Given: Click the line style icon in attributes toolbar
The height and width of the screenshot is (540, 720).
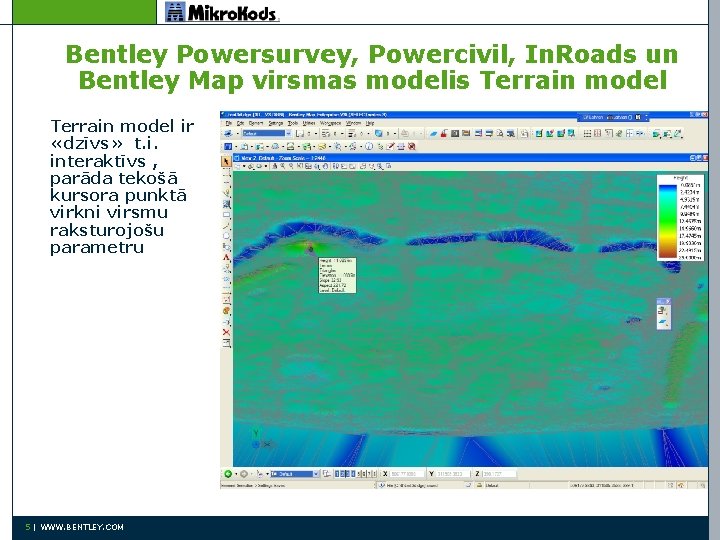Looking at the screenshot, I should [326, 134].
